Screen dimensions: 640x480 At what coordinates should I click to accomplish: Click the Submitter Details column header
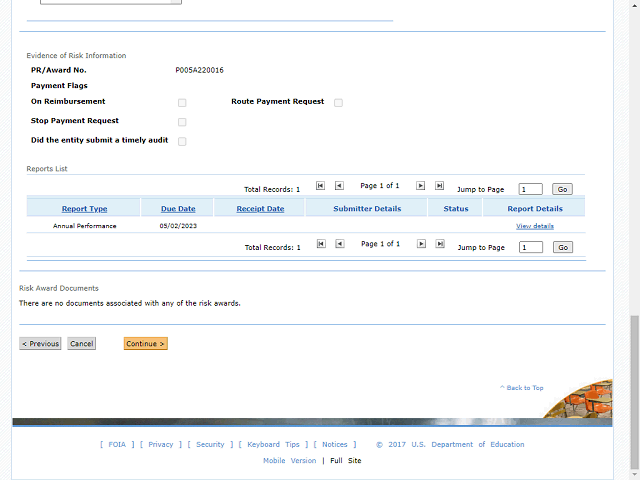(367, 209)
